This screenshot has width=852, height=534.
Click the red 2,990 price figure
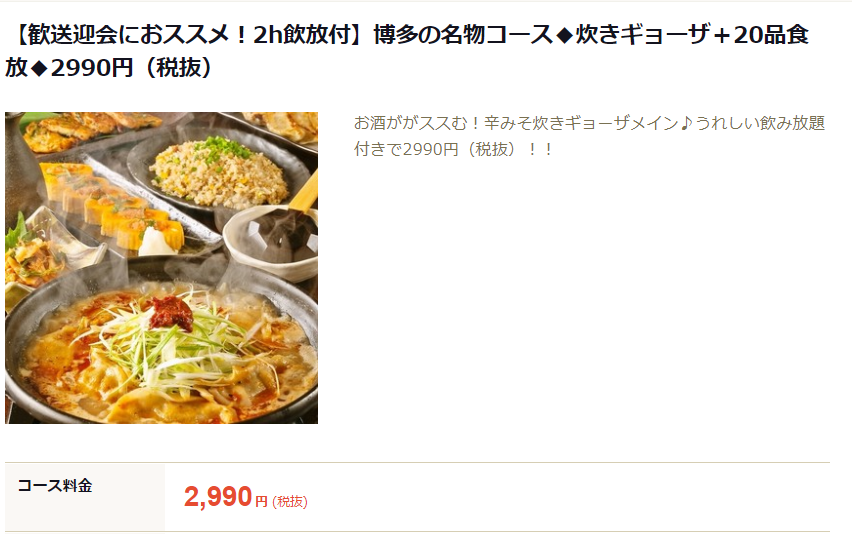[x=218, y=497]
